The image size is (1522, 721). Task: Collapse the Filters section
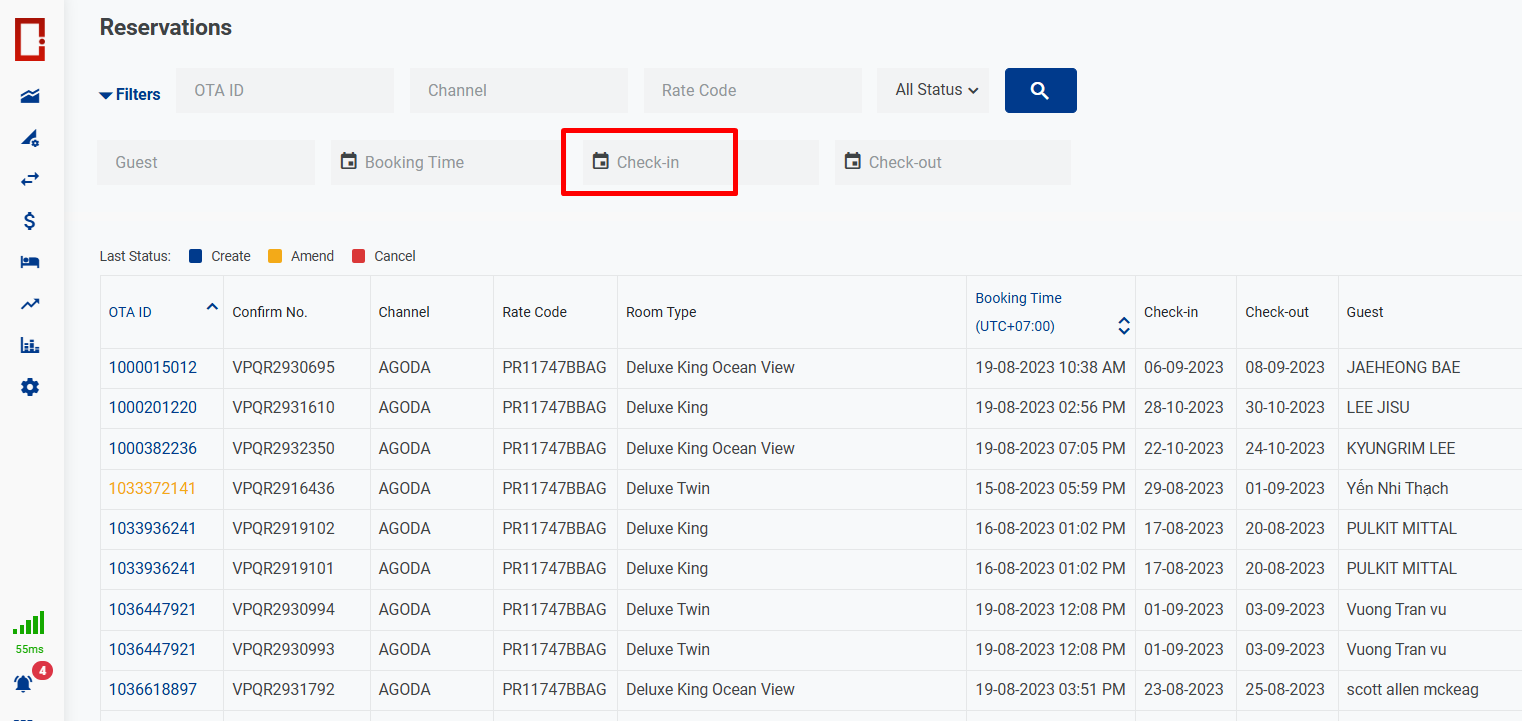(x=129, y=95)
